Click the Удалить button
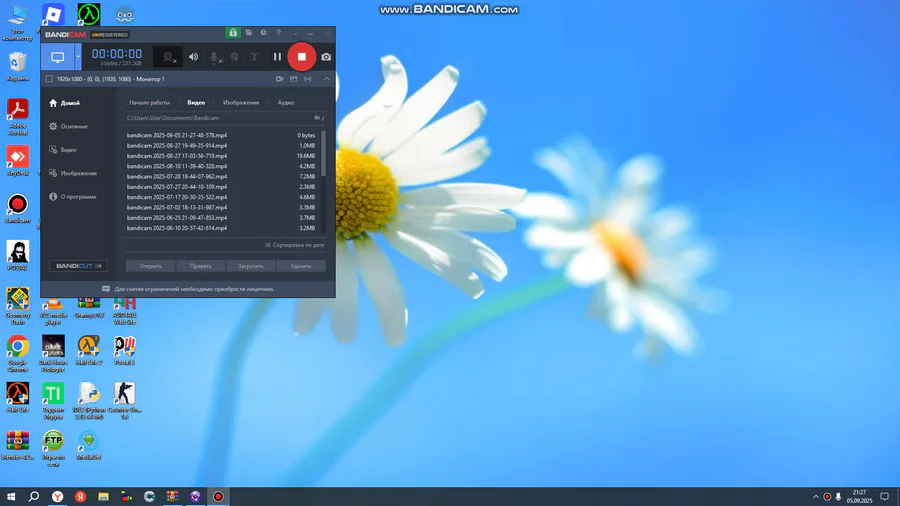 pyautogui.click(x=301, y=266)
